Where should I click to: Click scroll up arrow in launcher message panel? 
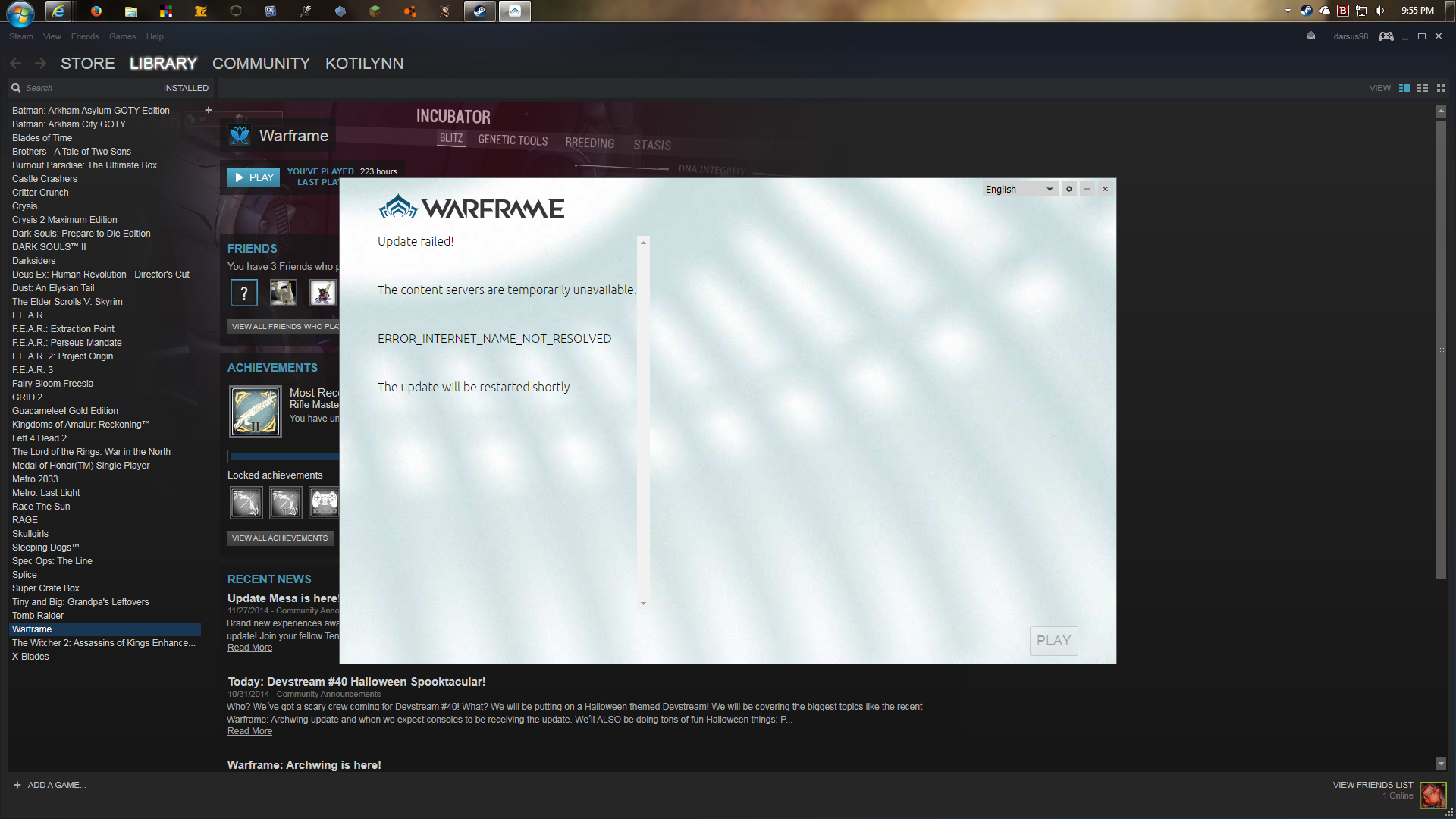point(644,243)
